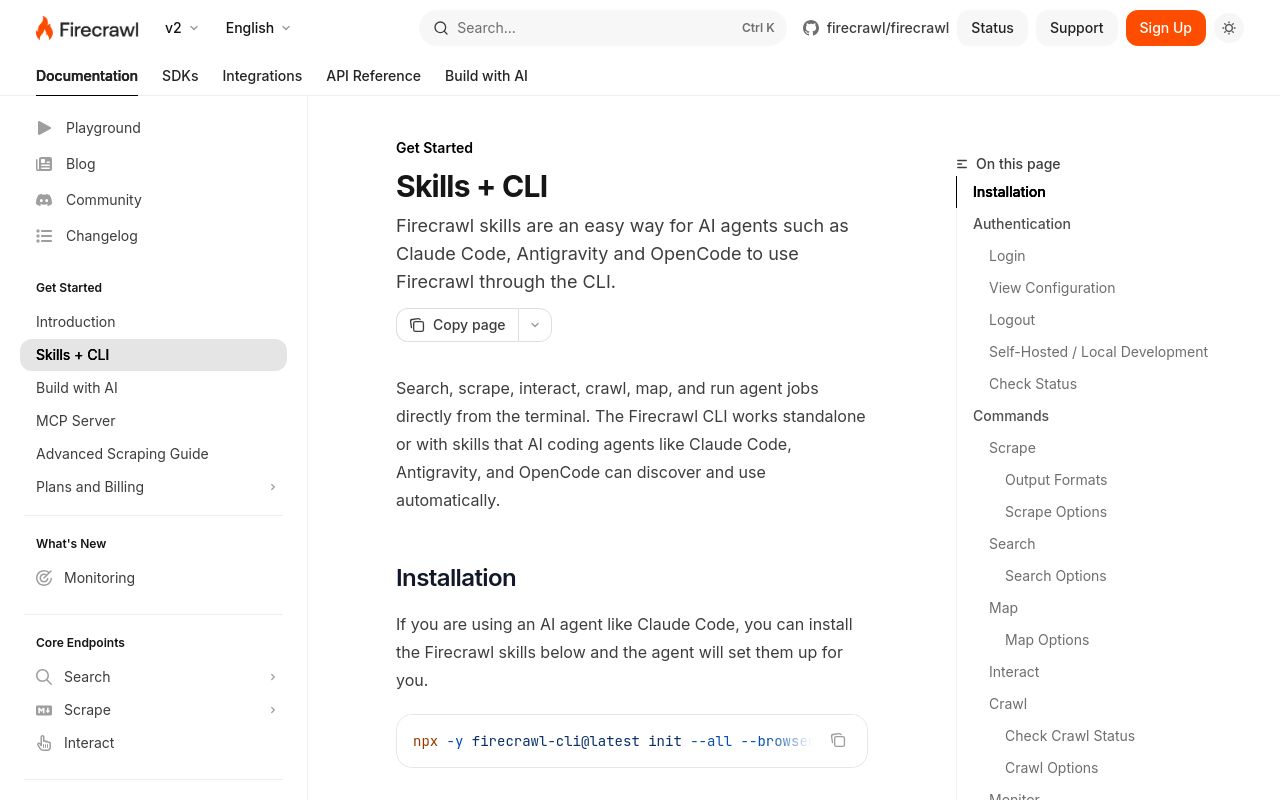Jump to Authentication in page outline
Image resolution: width=1280 pixels, height=800 pixels.
(1022, 224)
